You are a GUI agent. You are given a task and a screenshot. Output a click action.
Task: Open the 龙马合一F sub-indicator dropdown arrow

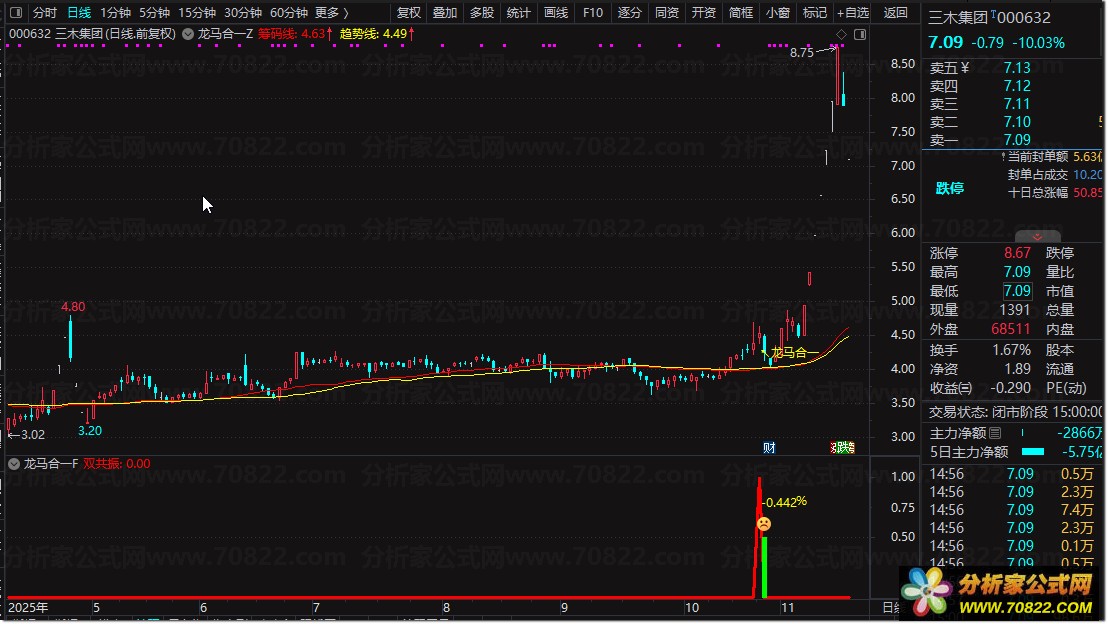(x=14, y=464)
